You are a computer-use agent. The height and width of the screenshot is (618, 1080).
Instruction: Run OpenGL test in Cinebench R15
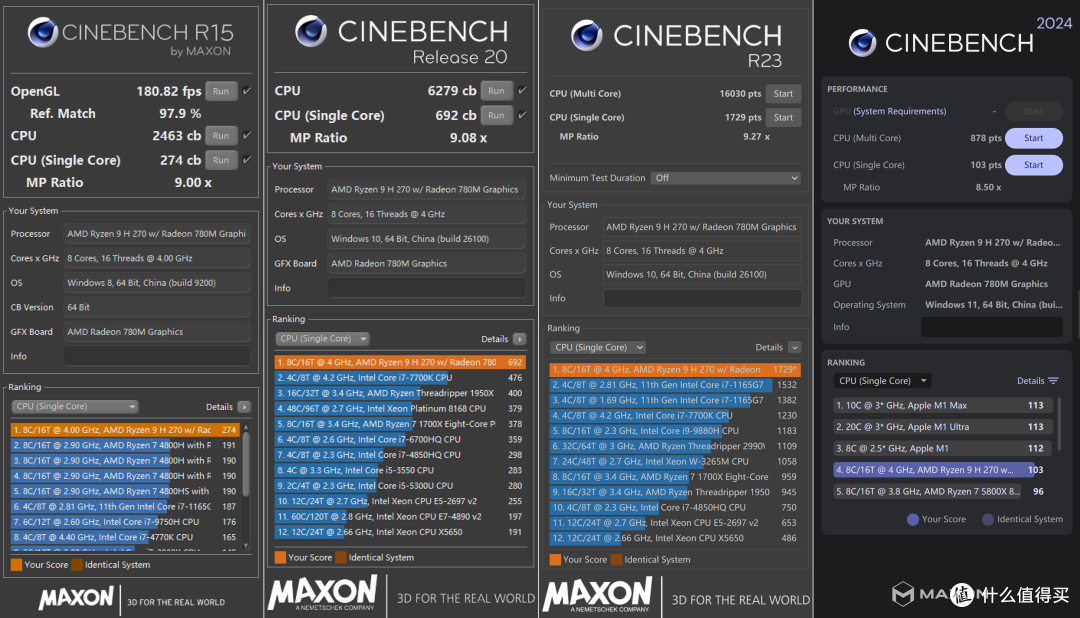tap(221, 91)
